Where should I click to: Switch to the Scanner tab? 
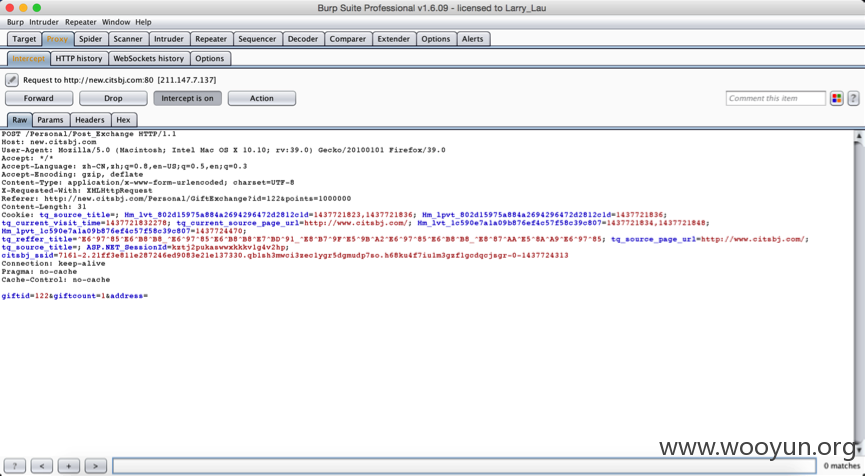click(x=128, y=39)
